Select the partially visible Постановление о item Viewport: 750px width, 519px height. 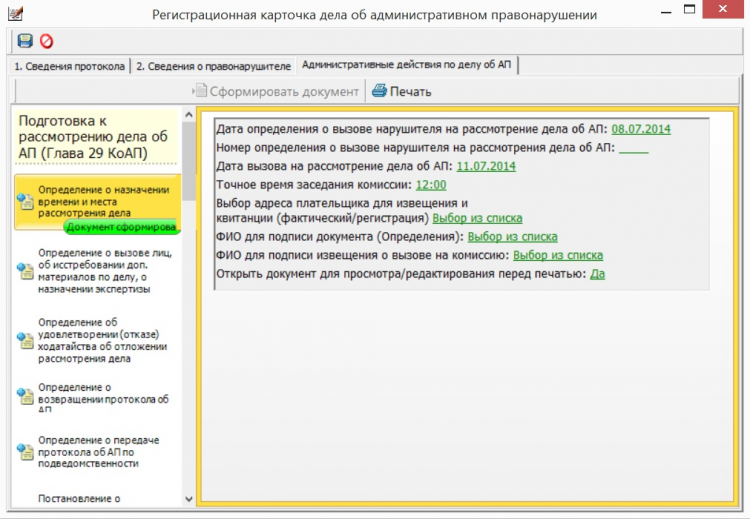pos(79,498)
